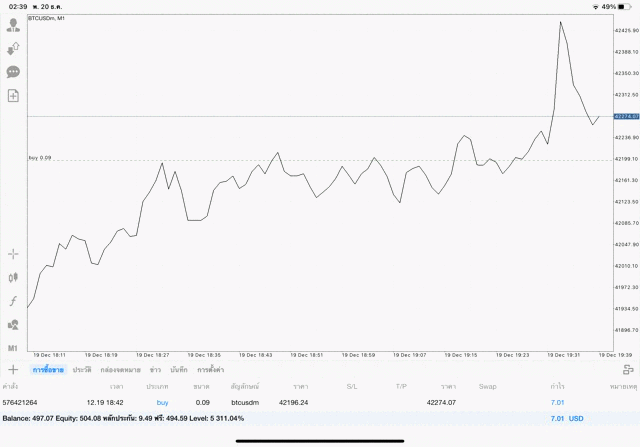Switch to the ประวัติ tab

(x=82, y=370)
